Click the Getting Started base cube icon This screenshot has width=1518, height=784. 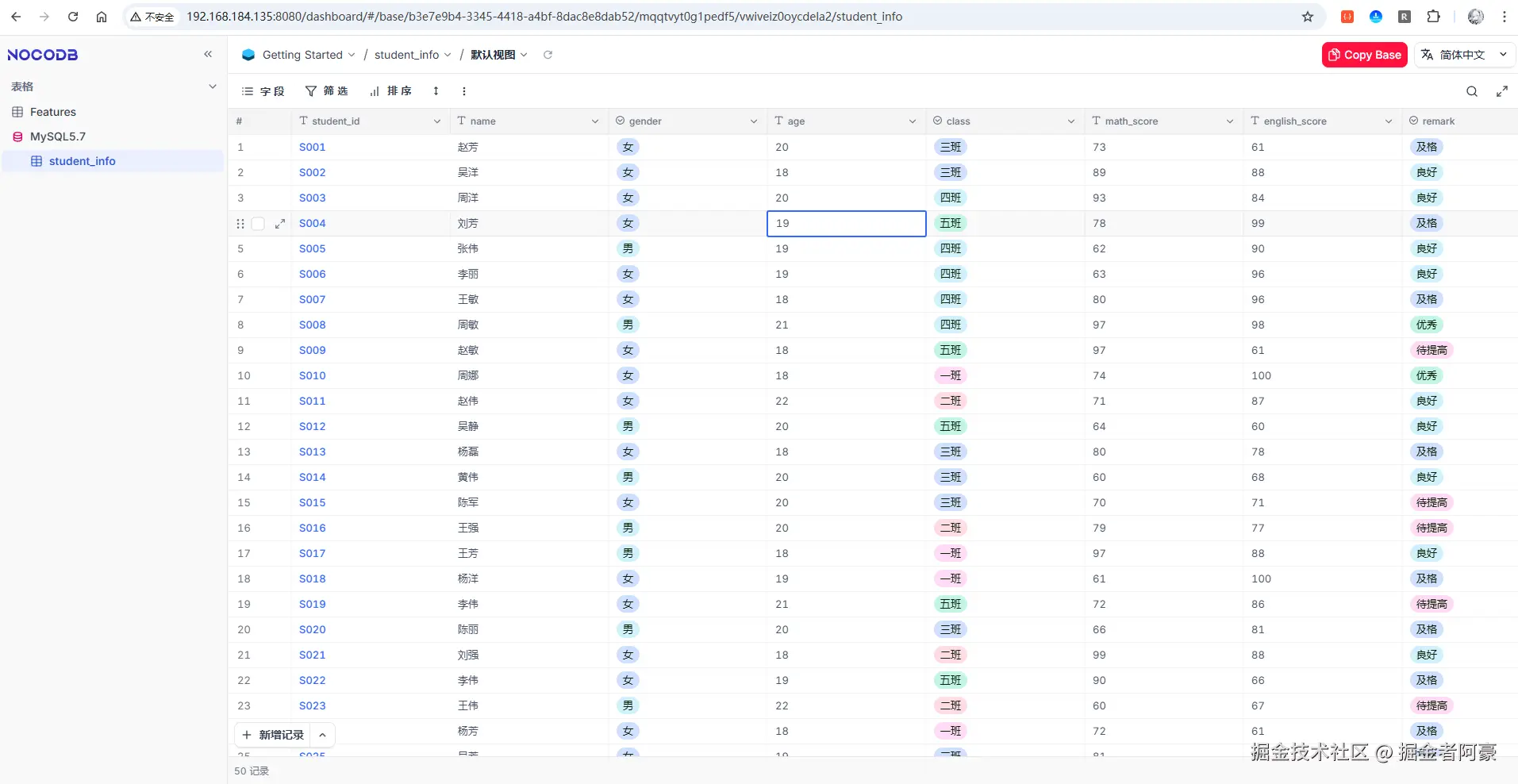(x=248, y=55)
